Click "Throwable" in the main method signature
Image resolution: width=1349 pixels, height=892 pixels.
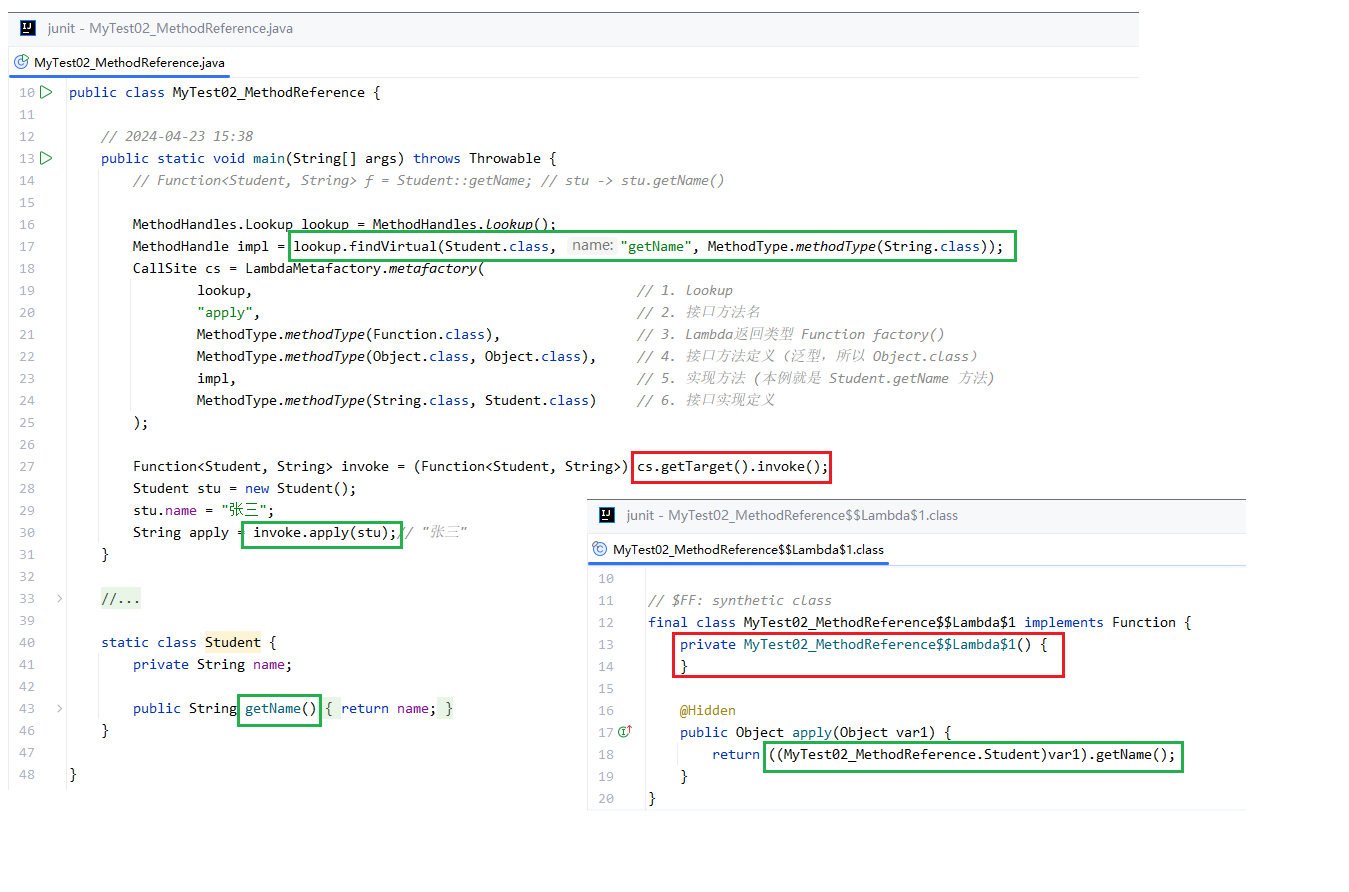[505, 158]
